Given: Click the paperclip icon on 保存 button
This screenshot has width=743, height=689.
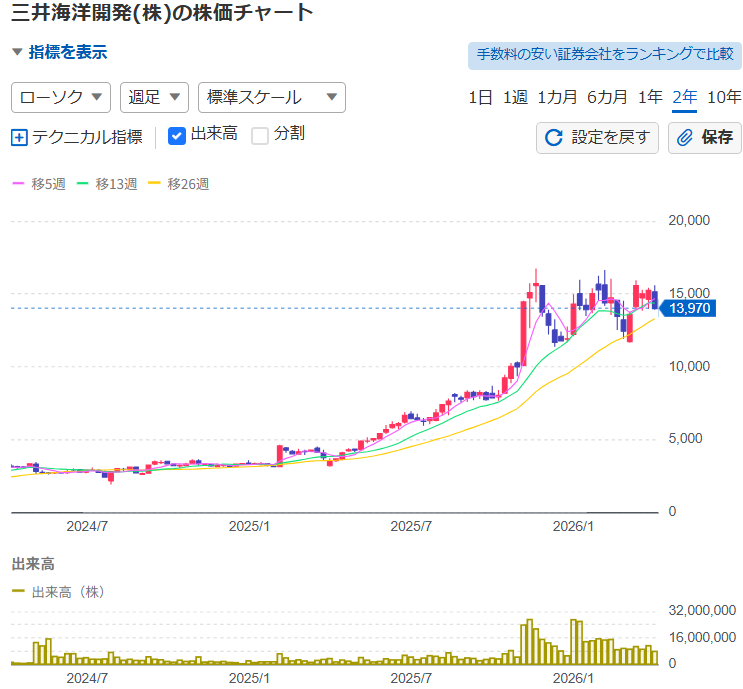Looking at the screenshot, I should [x=685, y=137].
